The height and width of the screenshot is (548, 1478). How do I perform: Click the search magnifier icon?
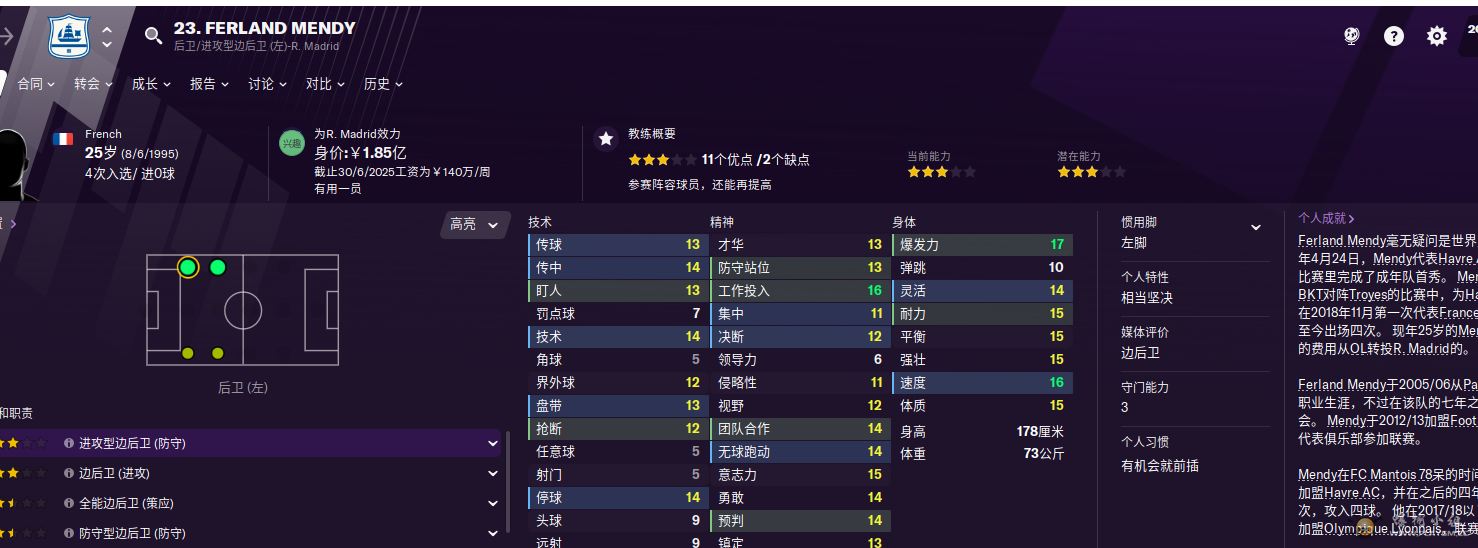153,36
